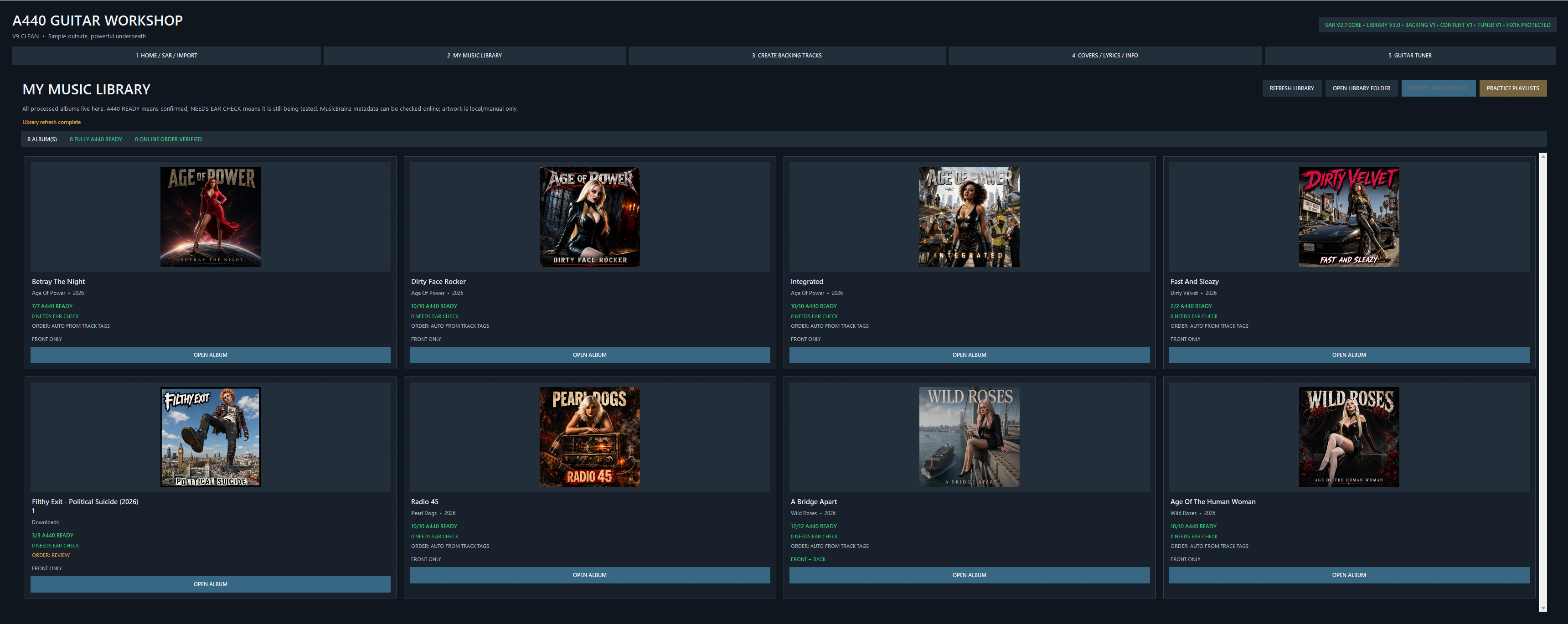Click version status badge at top right

(1437, 25)
